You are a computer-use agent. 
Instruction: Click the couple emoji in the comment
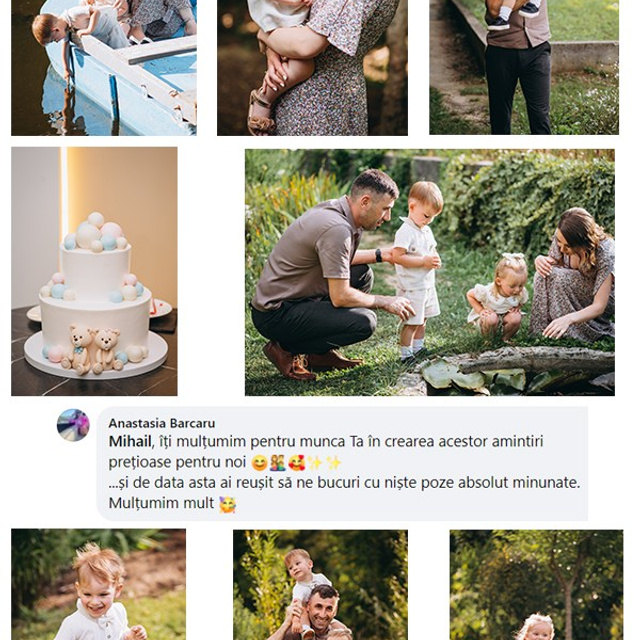[278, 463]
